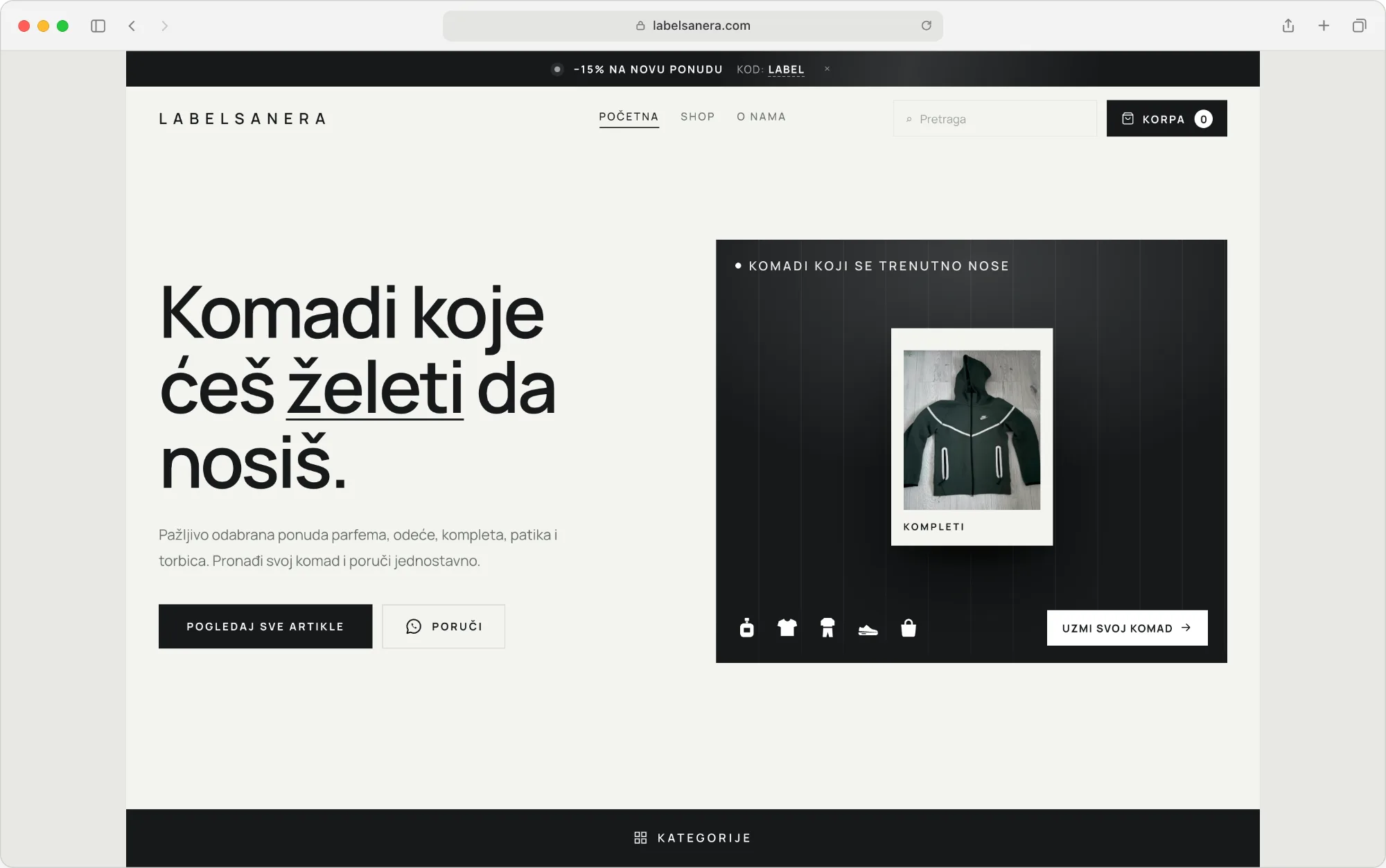Open the KOMPLETI hoodie product card

coord(972,436)
